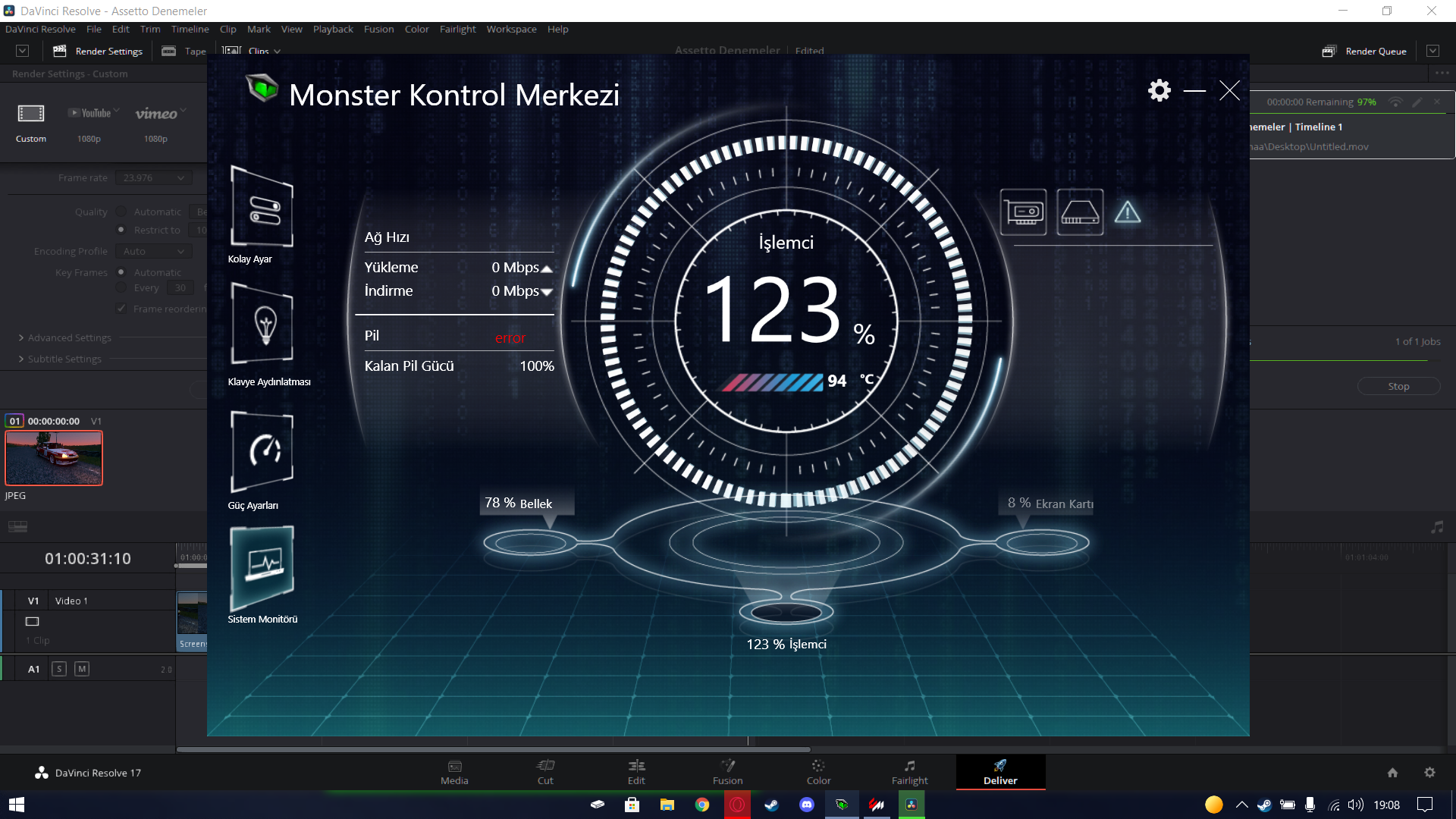Open the Encoding Profile Auto dropdown
Image resolution: width=1456 pixels, height=819 pixels.
tap(154, 251)
